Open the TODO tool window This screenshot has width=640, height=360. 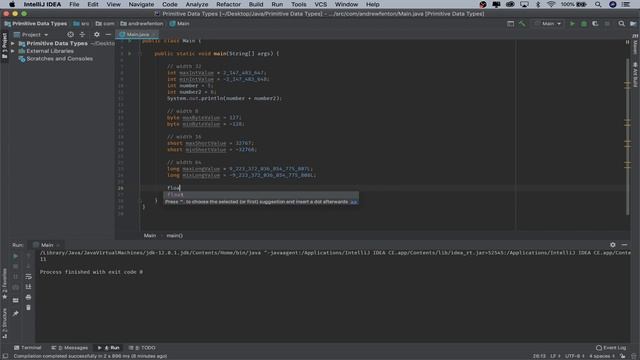click(142, 348)
